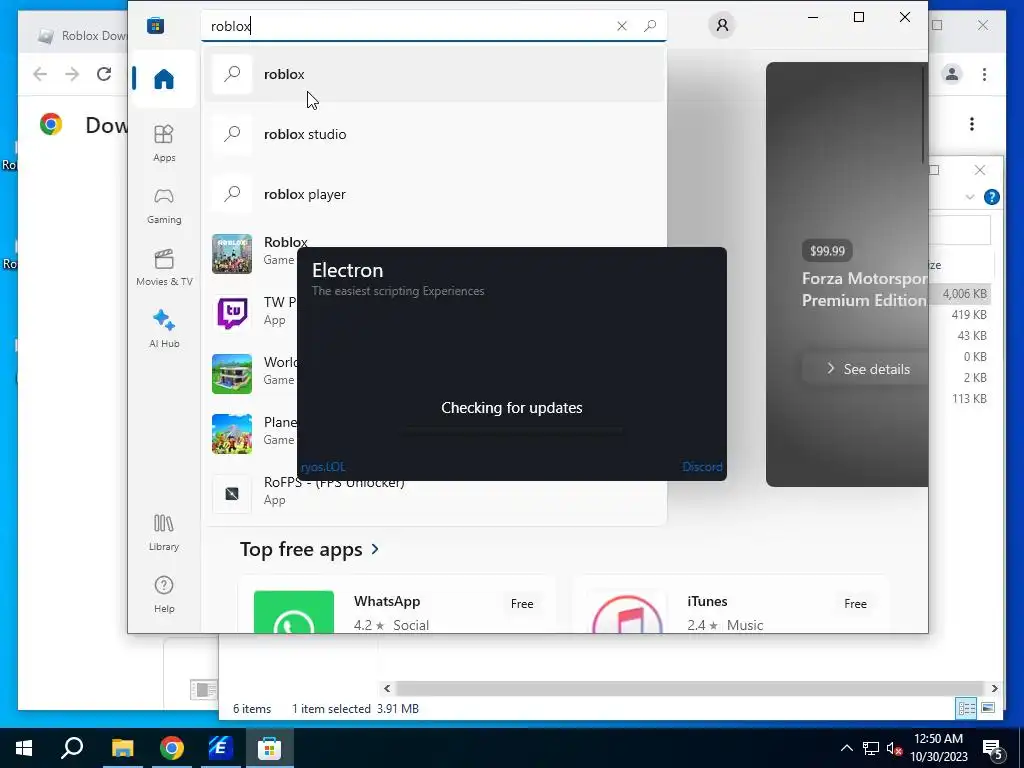
Task: Open taskbar Search
Action: (x=72, y=748)
